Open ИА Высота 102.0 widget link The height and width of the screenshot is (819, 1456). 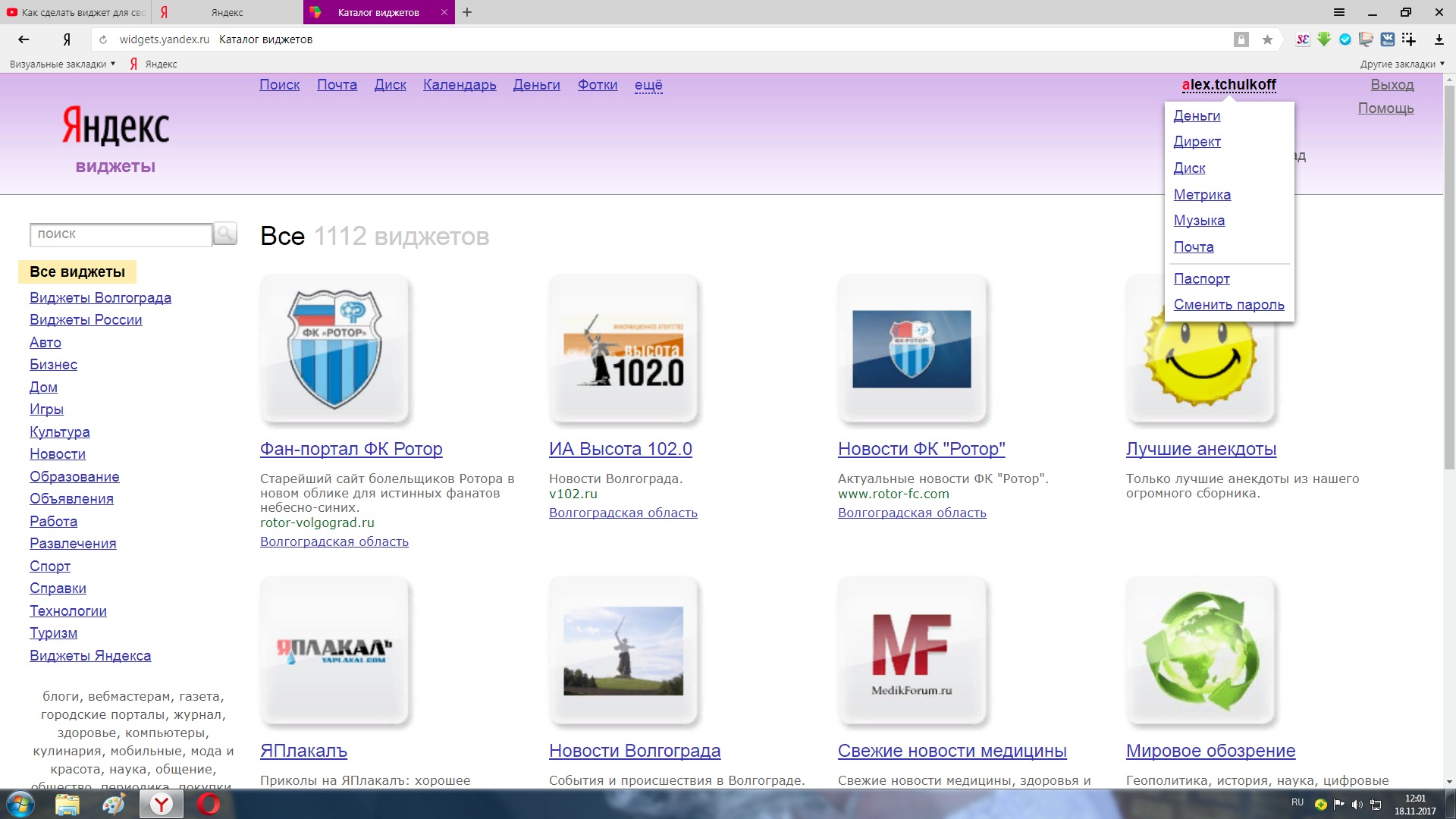(x=620, y=449)
